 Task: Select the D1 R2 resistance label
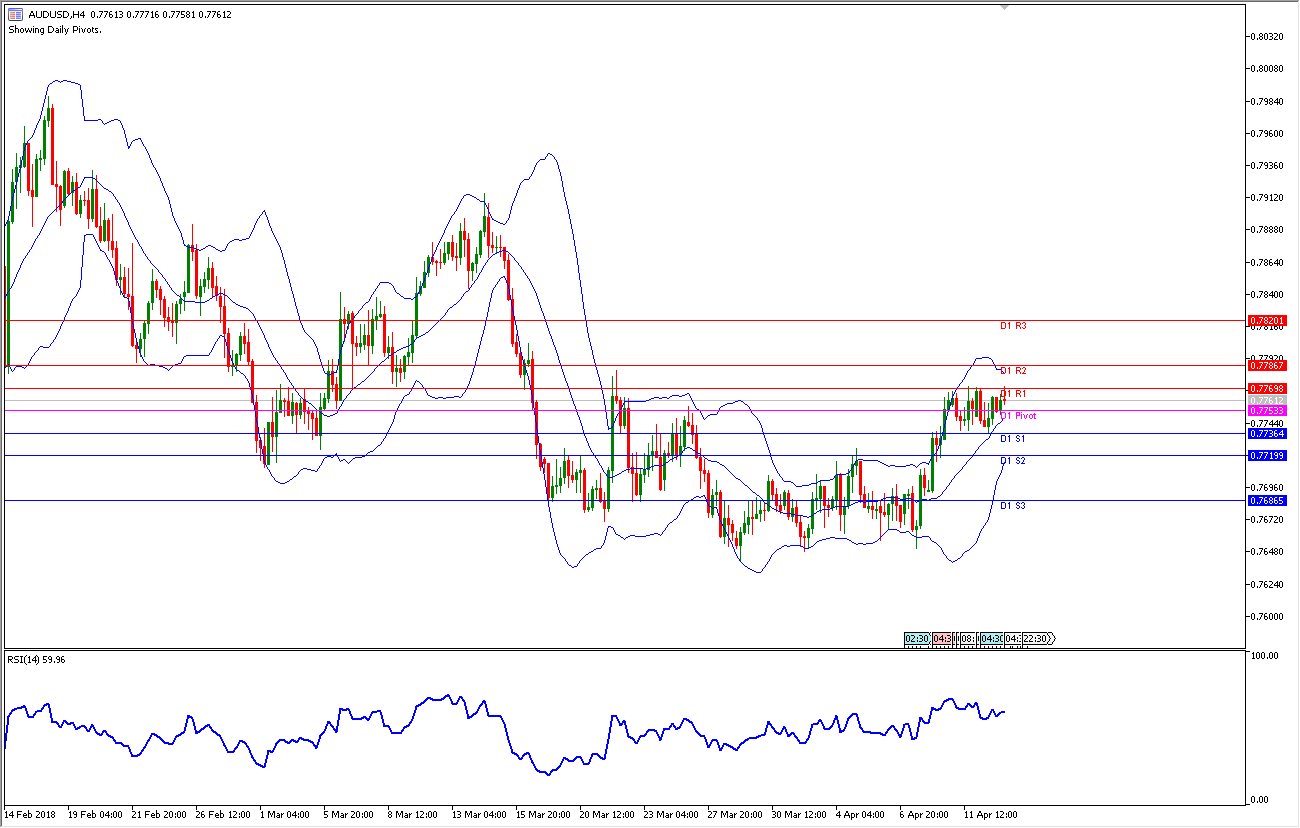pyautogui.click(x=1014, y=371)
